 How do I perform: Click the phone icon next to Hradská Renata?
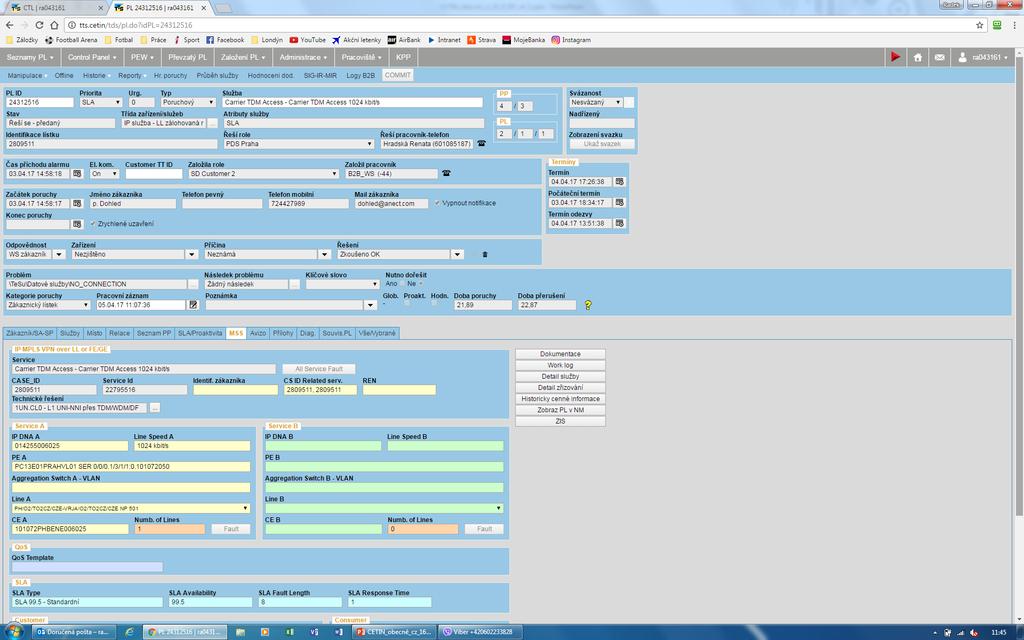point(481,144)
